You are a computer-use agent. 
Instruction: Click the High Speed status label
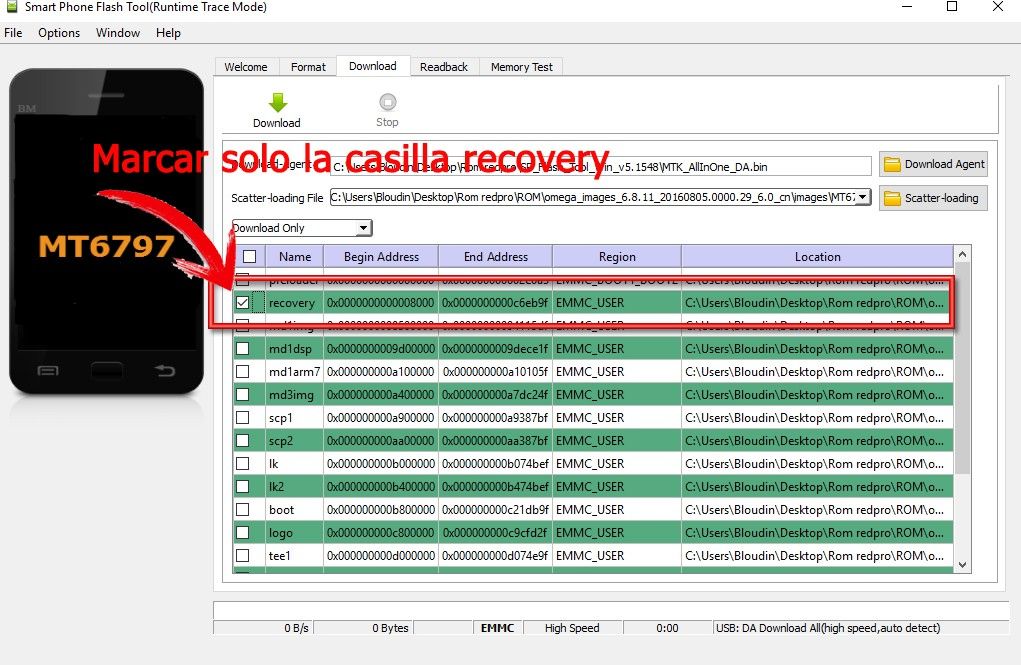pyautogui.click(x=572, y=628)
